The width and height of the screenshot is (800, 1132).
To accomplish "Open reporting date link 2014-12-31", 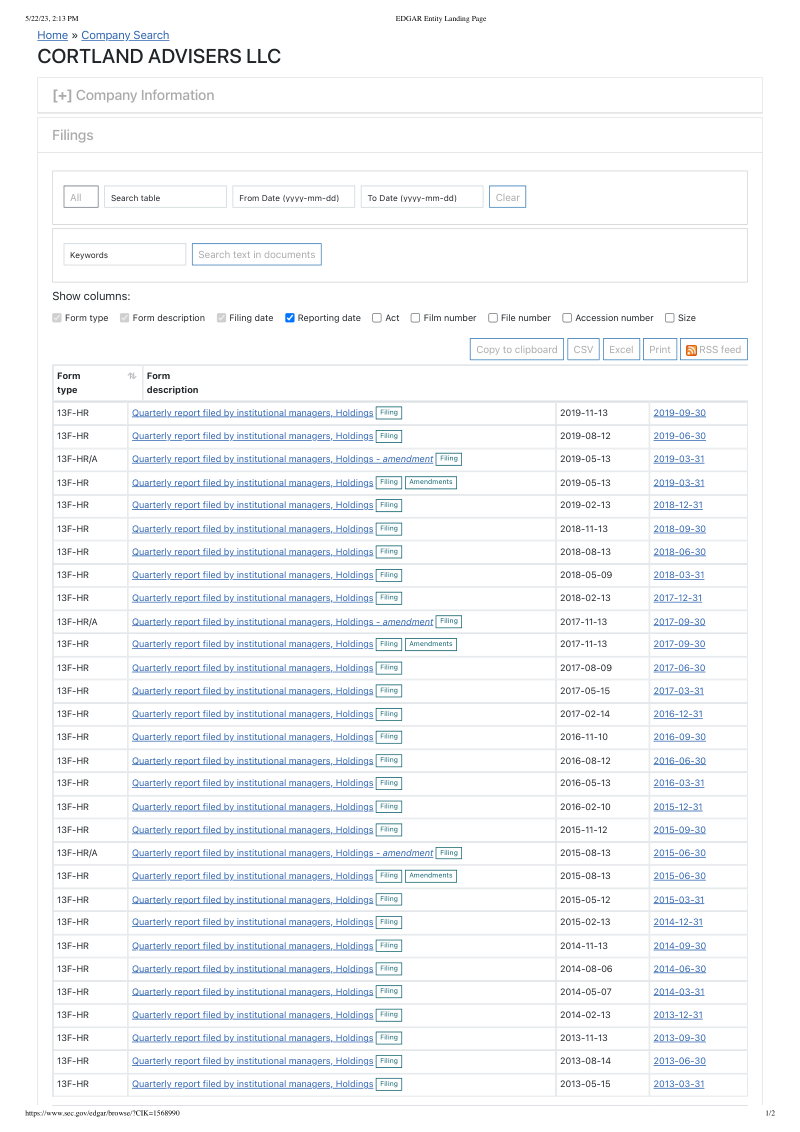I will click(678, 922).
